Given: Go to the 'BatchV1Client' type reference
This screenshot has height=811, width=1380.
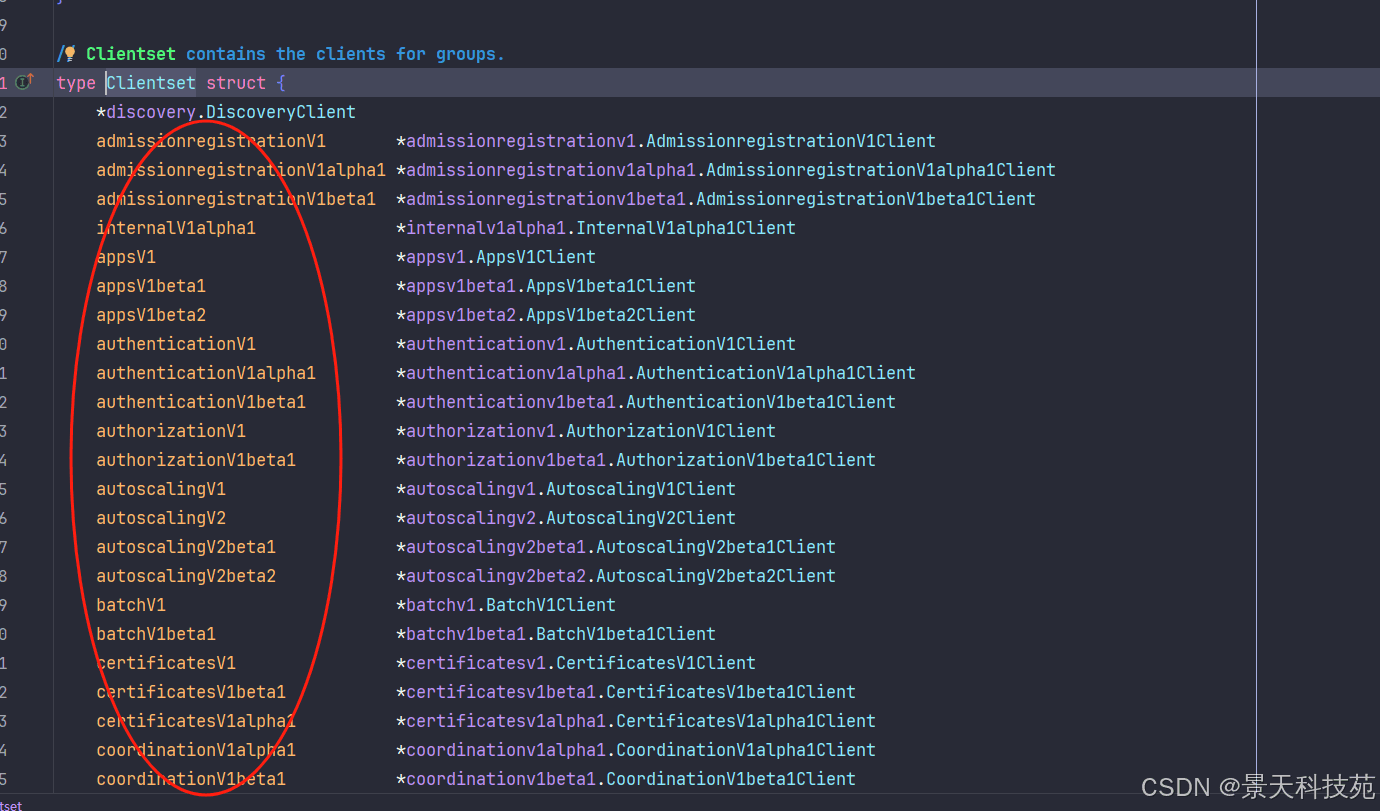Looking at the screenshot, I should coord(551,605).
